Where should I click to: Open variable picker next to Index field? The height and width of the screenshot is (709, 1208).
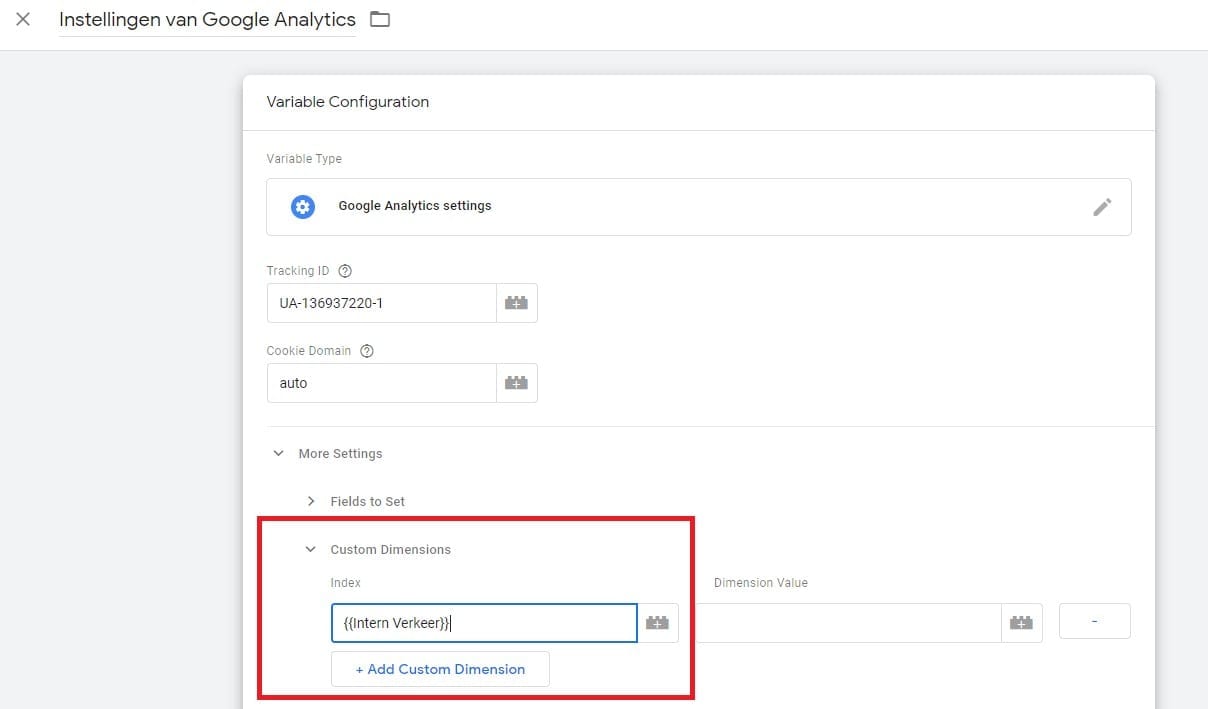click(657, 623)
